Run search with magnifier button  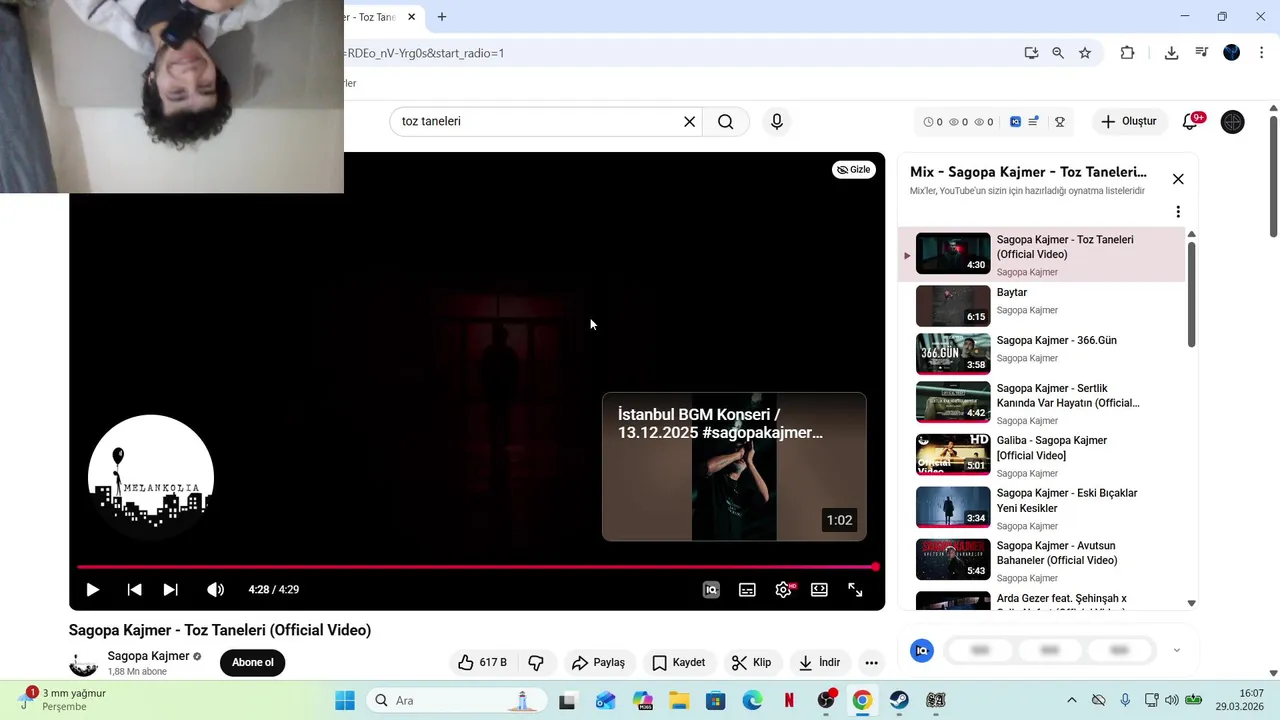pos(726,122)
